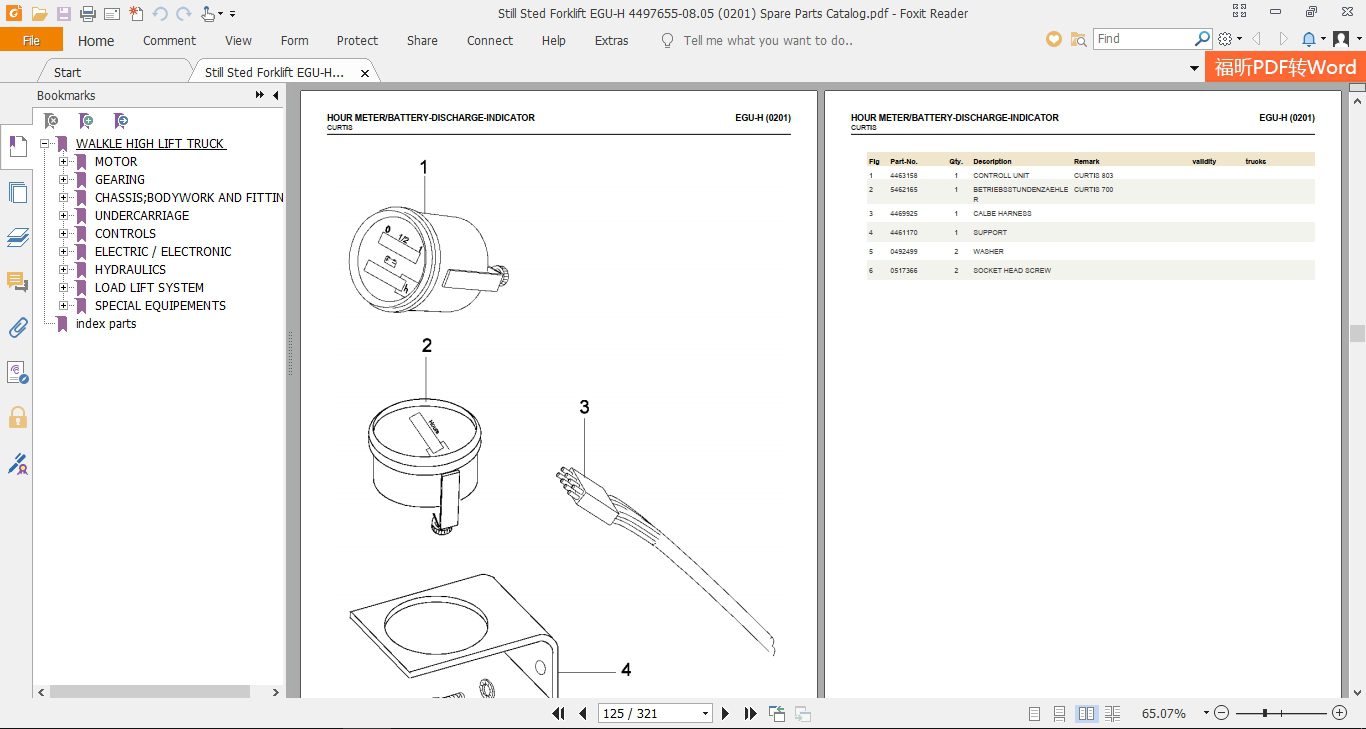Image resolution: width=1366 pixels, height=729 pixels.
Task: Open the Help ribbon tab
Action: (x=553, y=41)
